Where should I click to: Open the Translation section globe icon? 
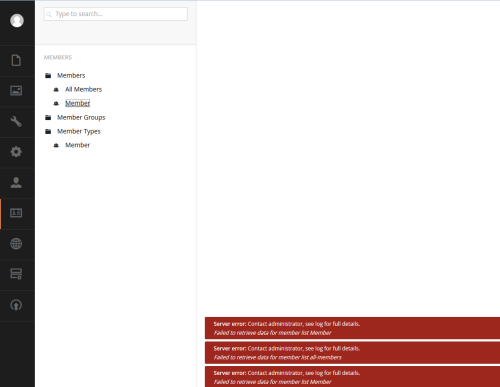pyautogui.click(x=16, y=244)
